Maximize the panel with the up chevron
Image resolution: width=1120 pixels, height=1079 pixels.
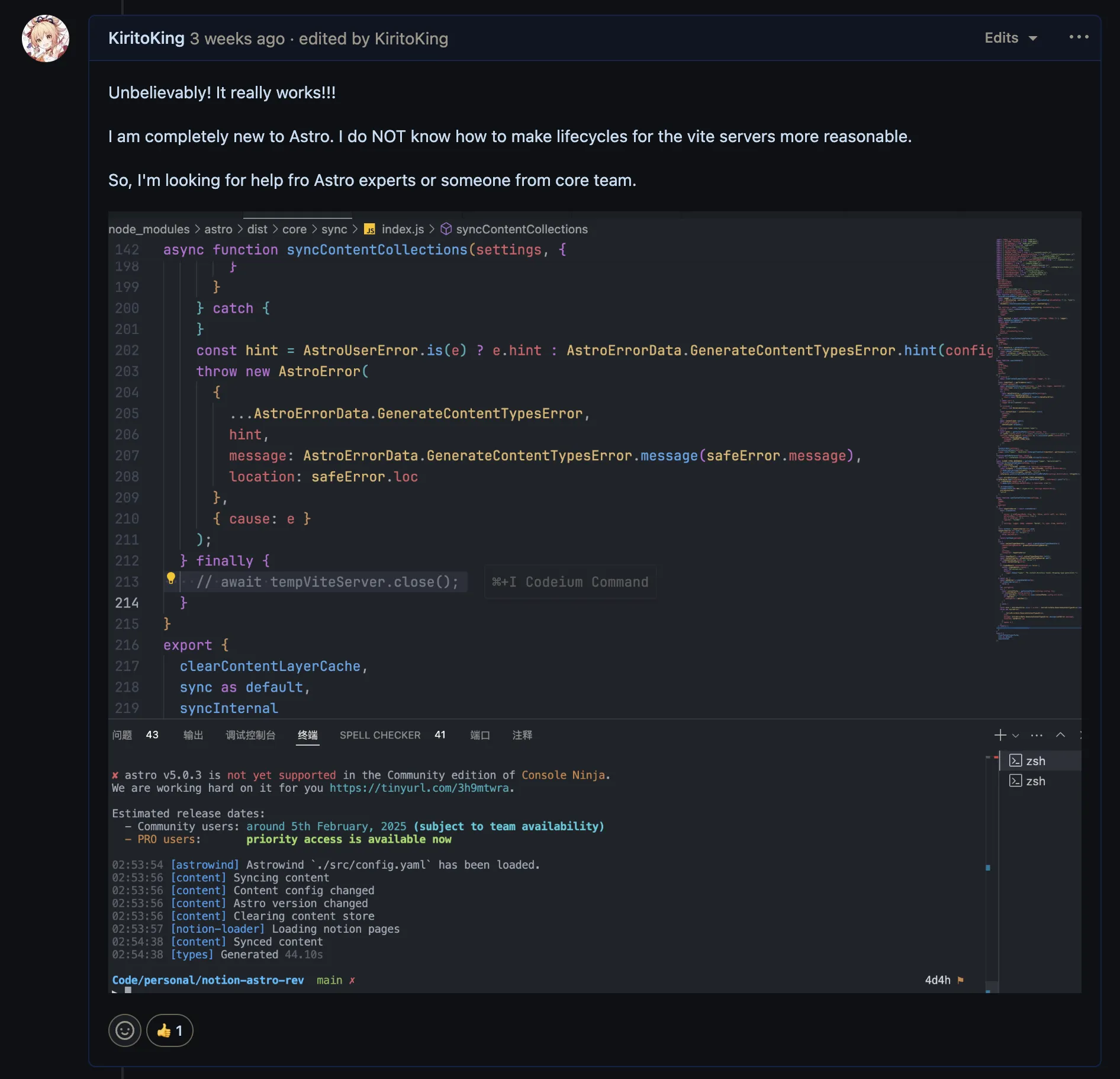(x=1060, y=735)
